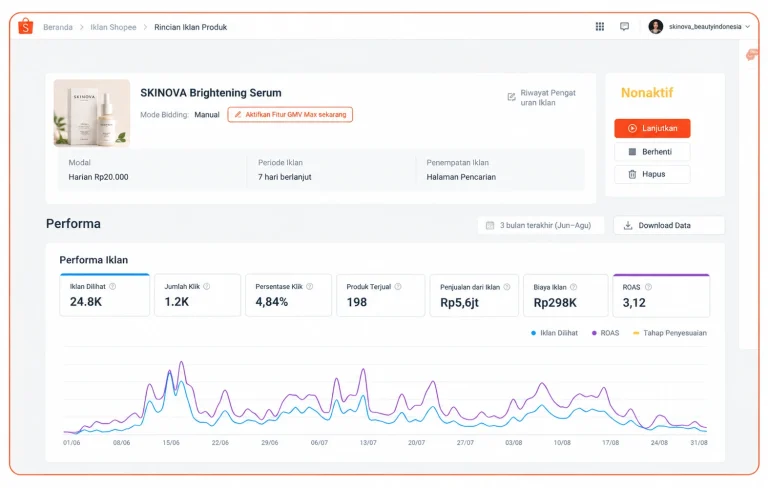This screenshot has width=768, height=488.
Task: Click Rincian Iklan Produk breadcrumb text
Action: tap(191, 27)
